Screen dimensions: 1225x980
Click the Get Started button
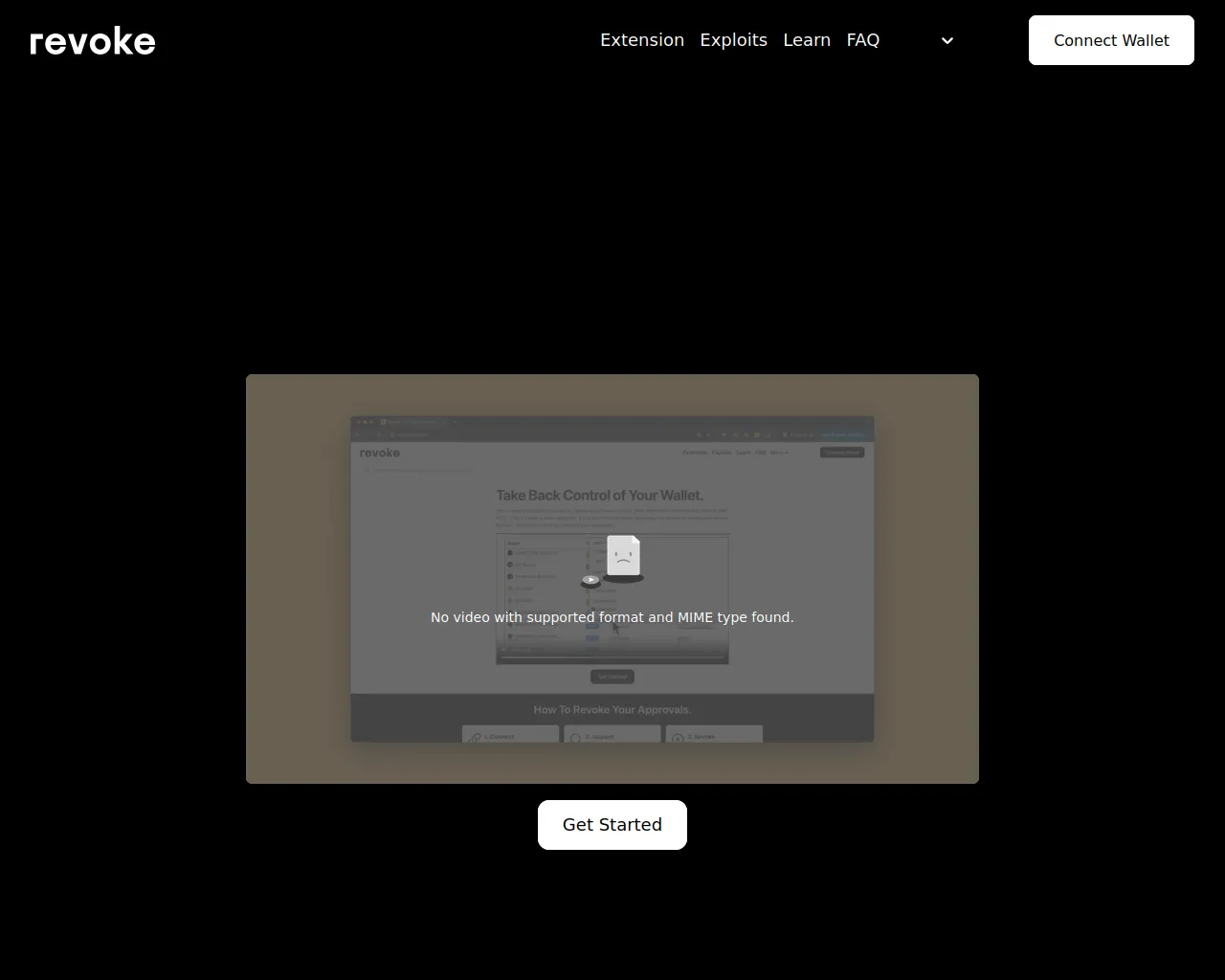tap(612, 825)
